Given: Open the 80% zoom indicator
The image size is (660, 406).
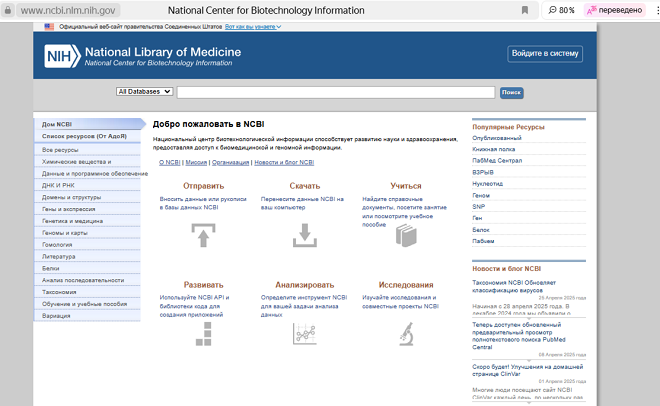Looking at the screenshot, I should point(562,10).
